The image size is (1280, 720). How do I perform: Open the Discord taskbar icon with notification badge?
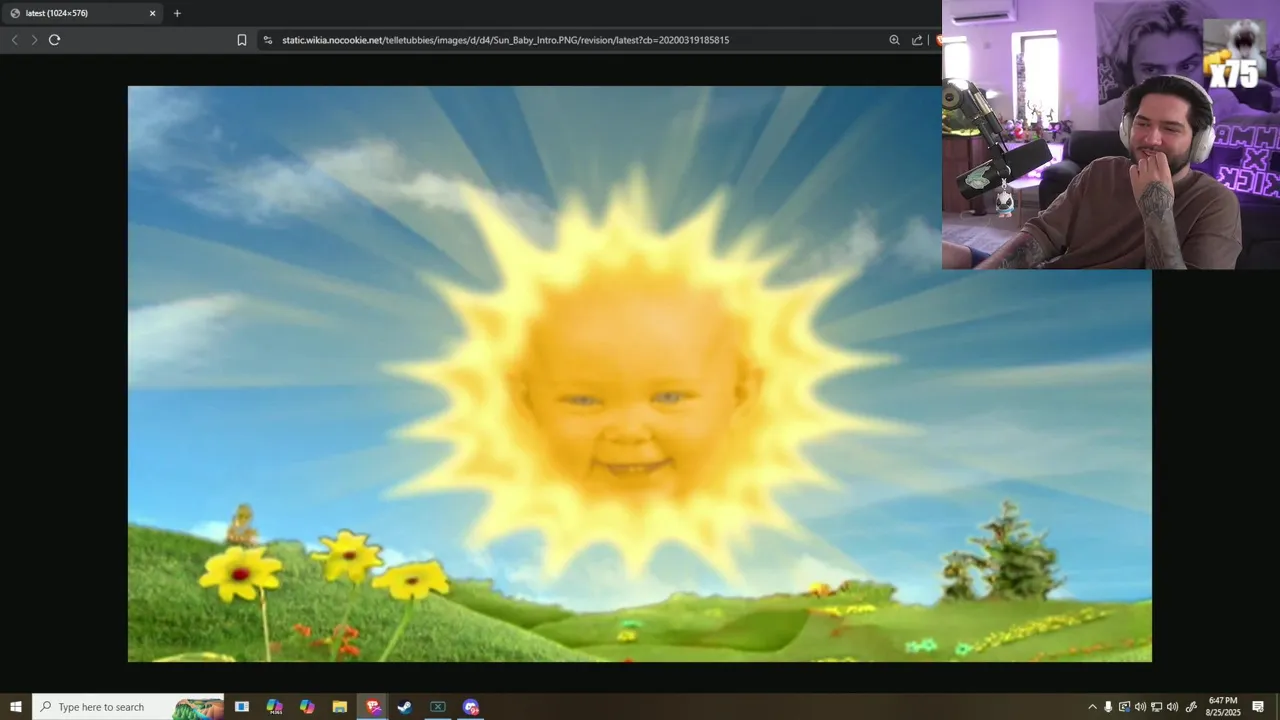pos(471,707)
